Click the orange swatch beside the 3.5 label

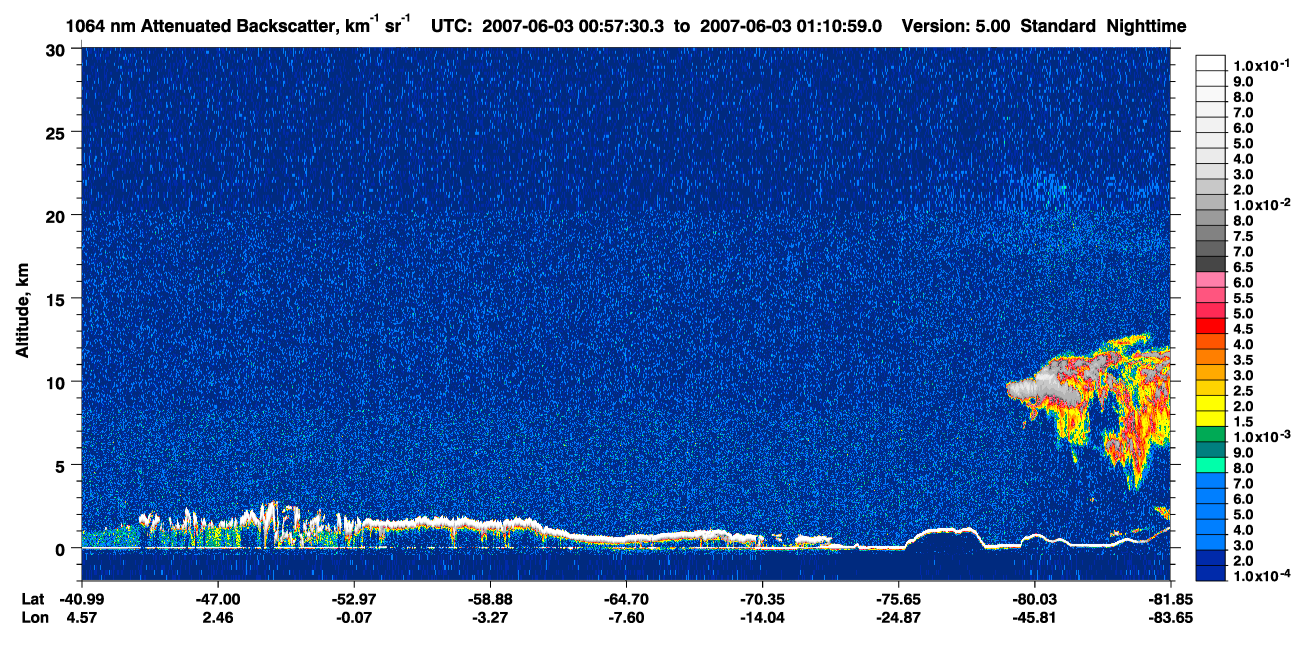[1211, 357]
